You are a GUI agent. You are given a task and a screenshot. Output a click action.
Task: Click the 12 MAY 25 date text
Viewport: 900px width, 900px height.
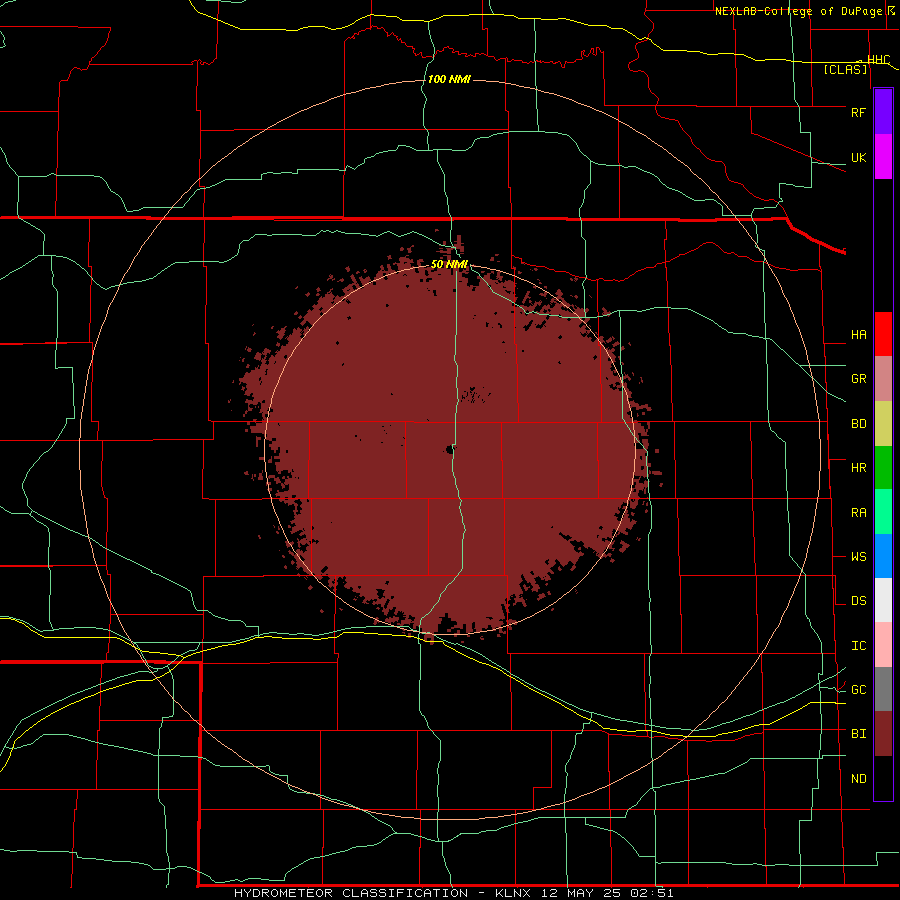pyautogui.click(x=581, y=893)
